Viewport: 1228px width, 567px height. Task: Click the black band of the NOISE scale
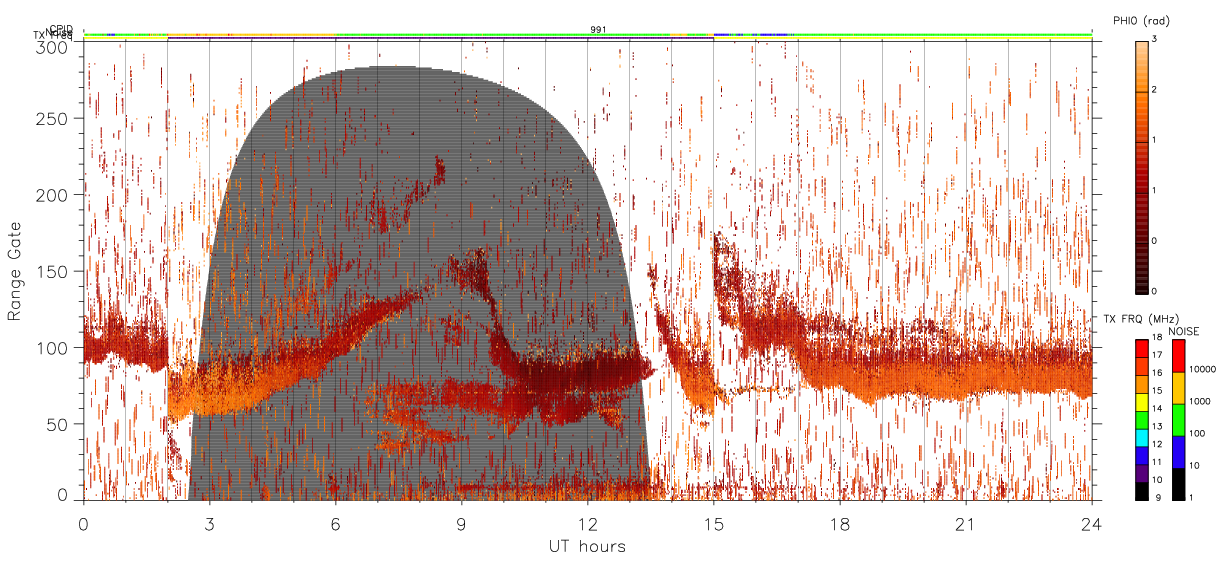[1178, 484]
